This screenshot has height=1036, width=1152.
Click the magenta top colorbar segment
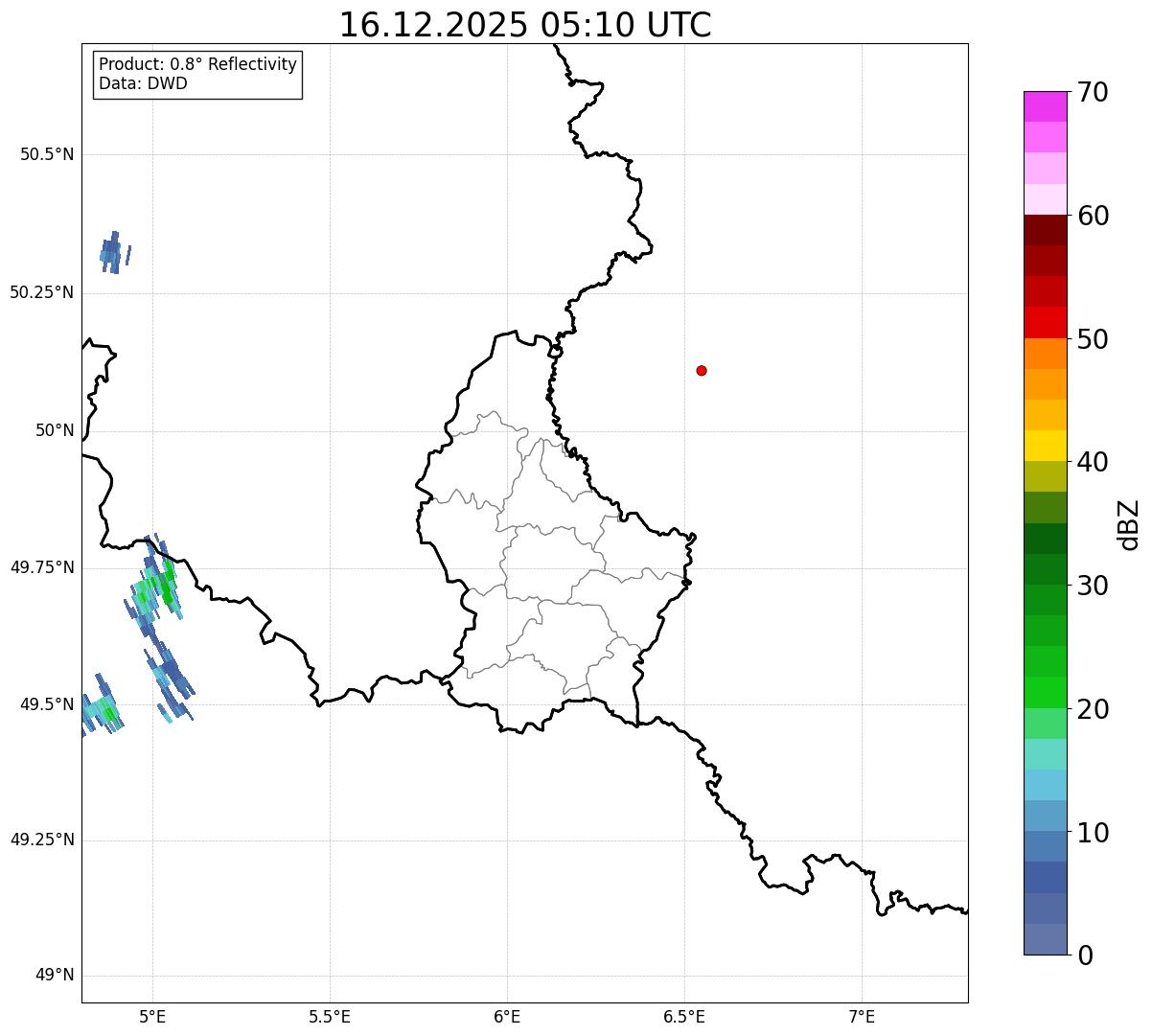[1045, 106]
